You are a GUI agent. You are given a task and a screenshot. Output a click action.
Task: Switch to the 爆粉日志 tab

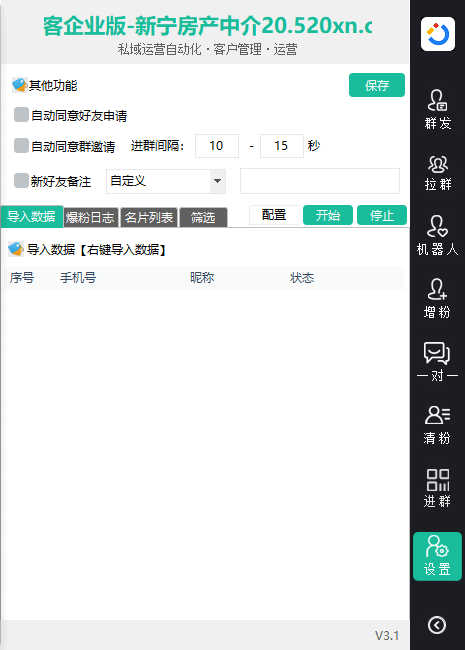coord(90,217)
